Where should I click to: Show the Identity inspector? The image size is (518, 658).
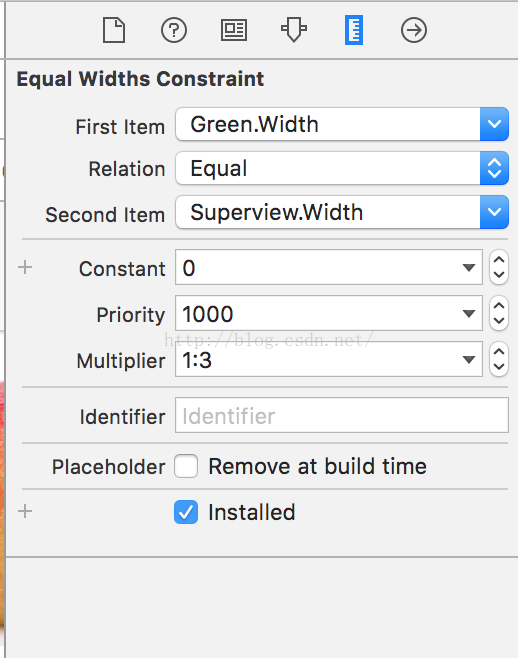click(234, 30)
